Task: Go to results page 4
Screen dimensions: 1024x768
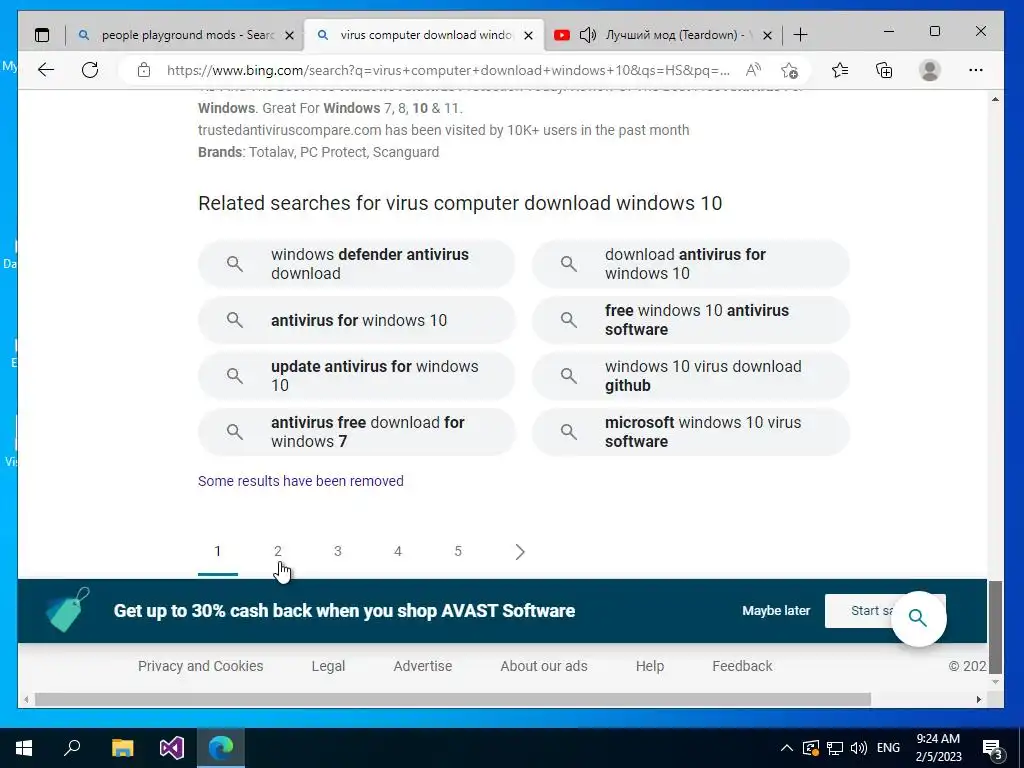Action: [x=398, y=552]
